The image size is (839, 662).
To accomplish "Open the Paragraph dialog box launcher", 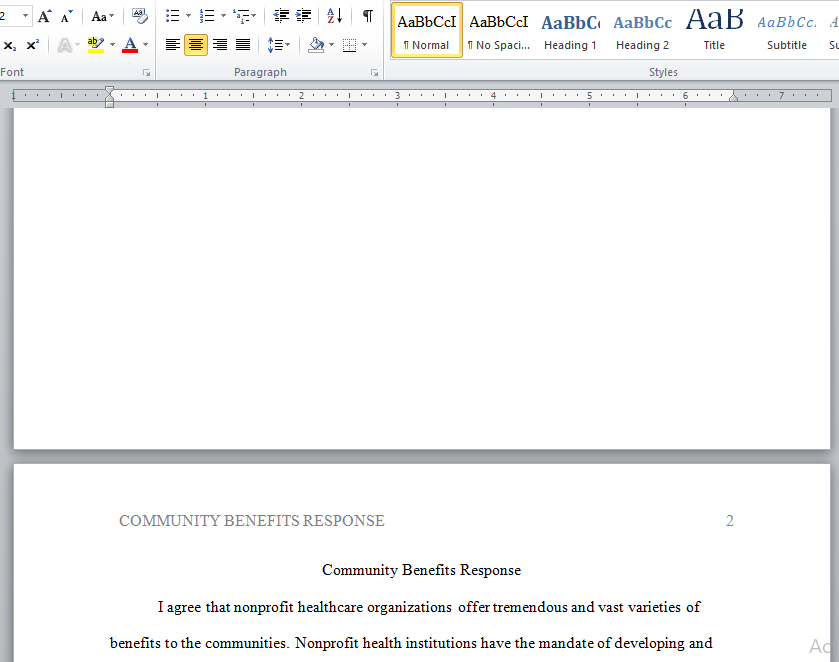I will (375, 73).
